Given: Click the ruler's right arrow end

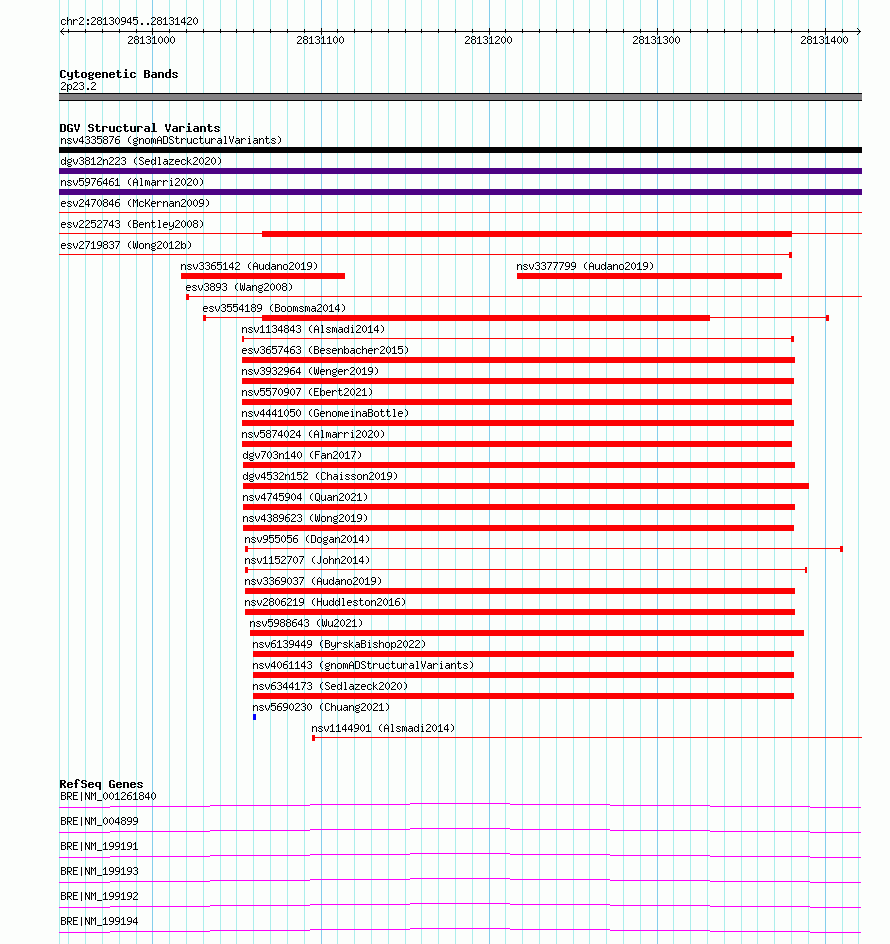Looking at the screenshot, I should (859, 31).
